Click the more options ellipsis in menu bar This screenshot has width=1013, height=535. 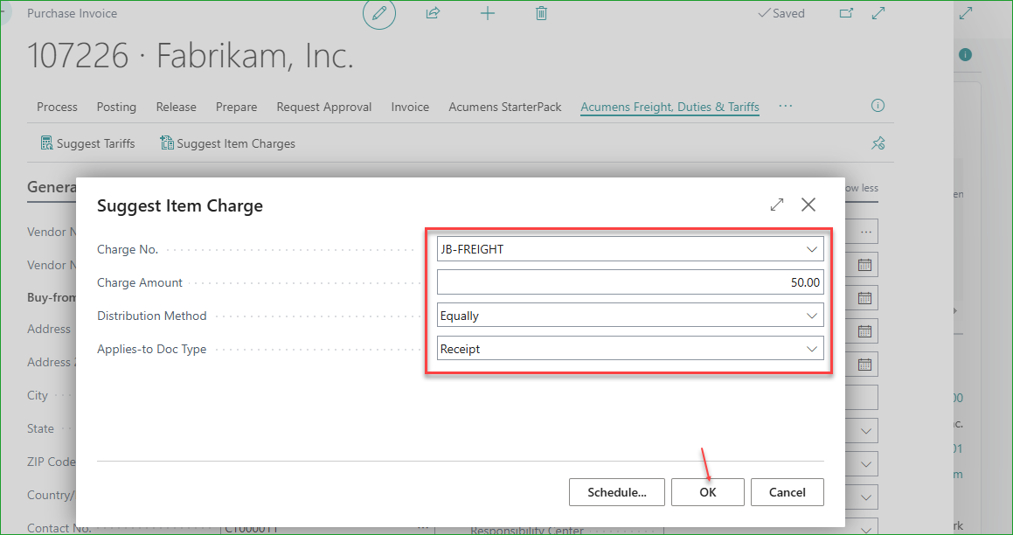(785, 105)
